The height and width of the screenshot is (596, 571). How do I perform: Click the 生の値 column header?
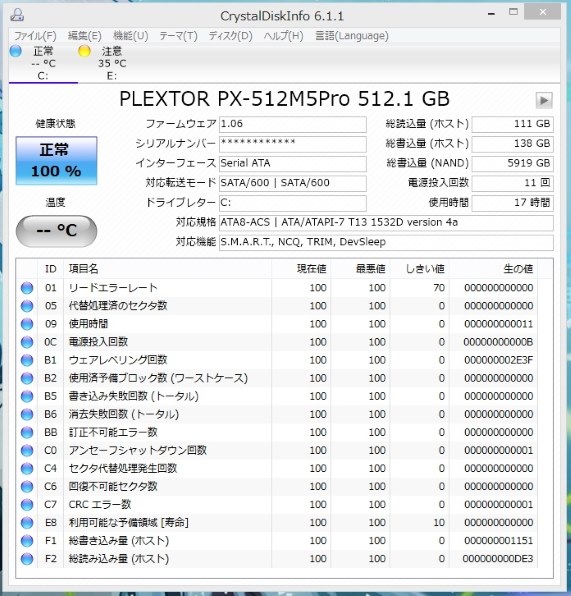coord(493,269)
